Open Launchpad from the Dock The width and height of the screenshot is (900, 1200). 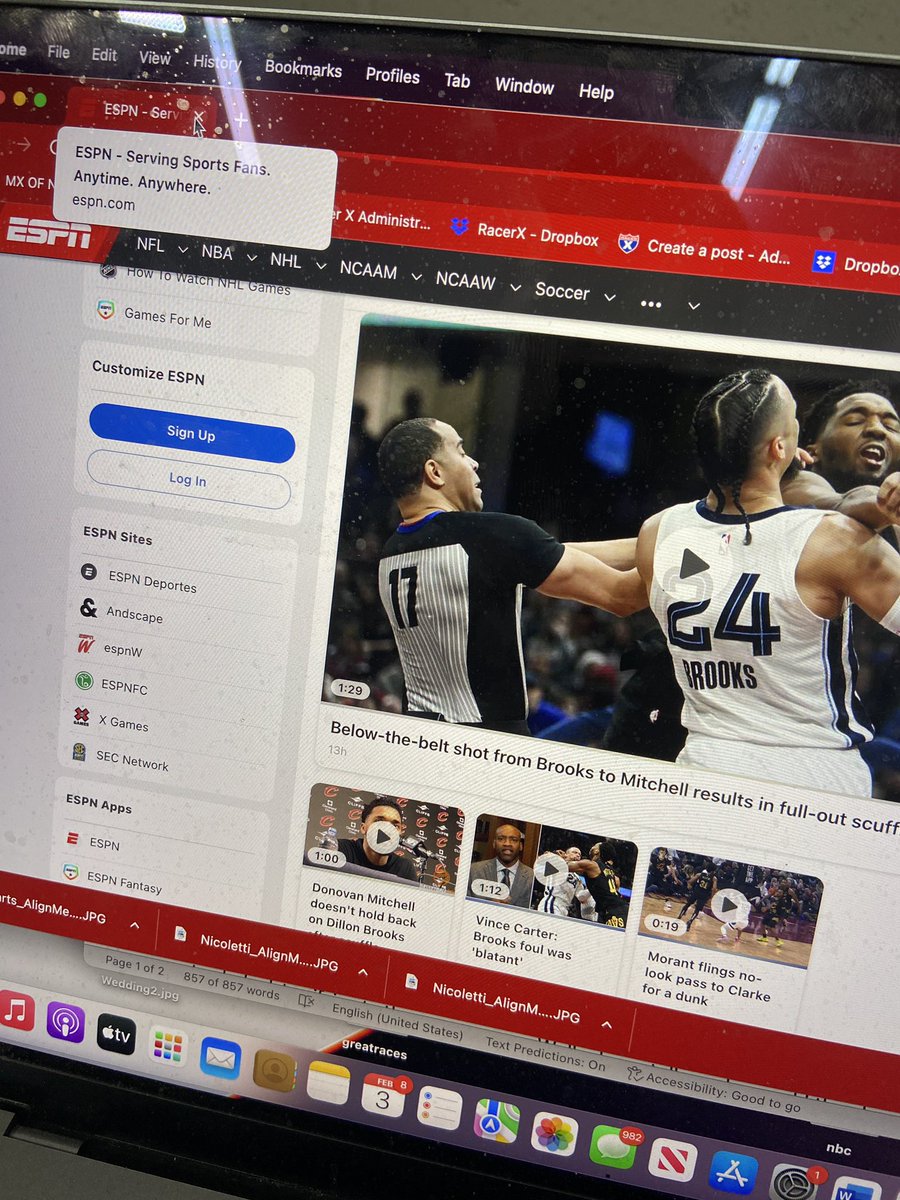168,1046
